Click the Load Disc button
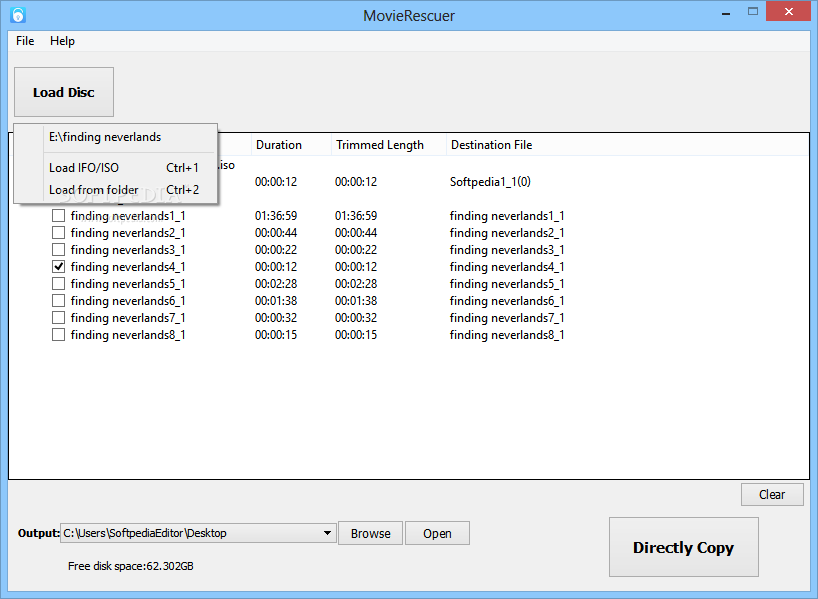This screenshot has width=818, height=599. (64, 92)
